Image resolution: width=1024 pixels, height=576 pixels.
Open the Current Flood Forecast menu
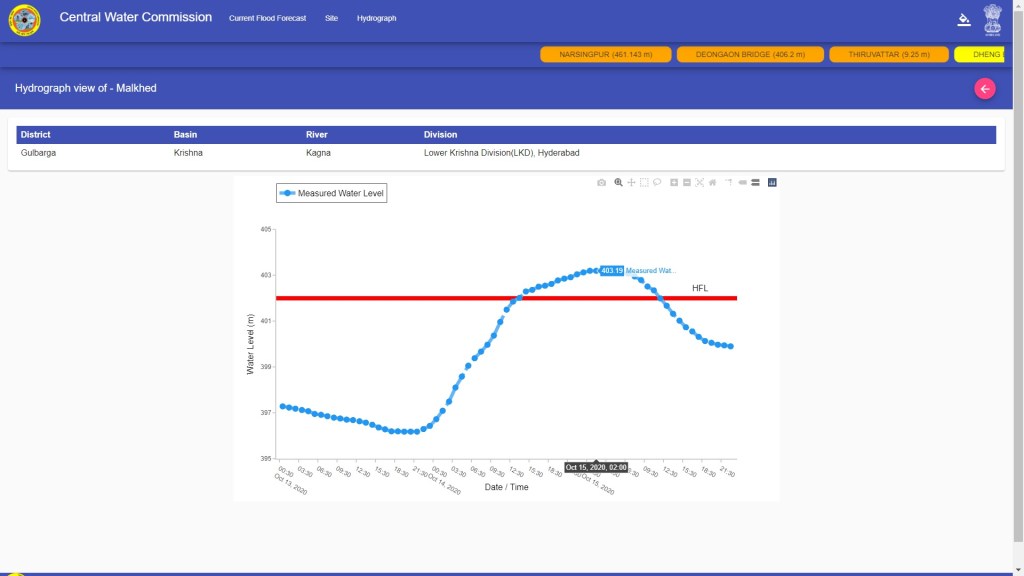(x=267, y=18)
